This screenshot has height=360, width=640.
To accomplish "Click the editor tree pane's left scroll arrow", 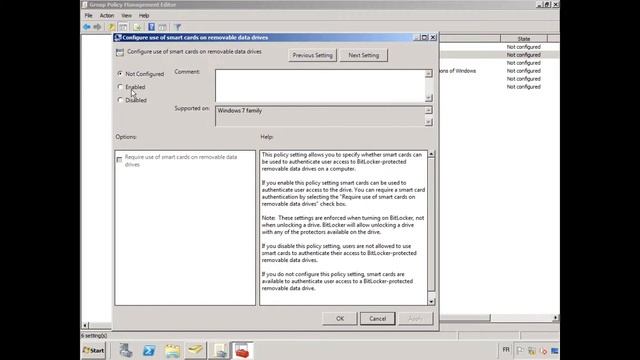I will click(85, 325).
